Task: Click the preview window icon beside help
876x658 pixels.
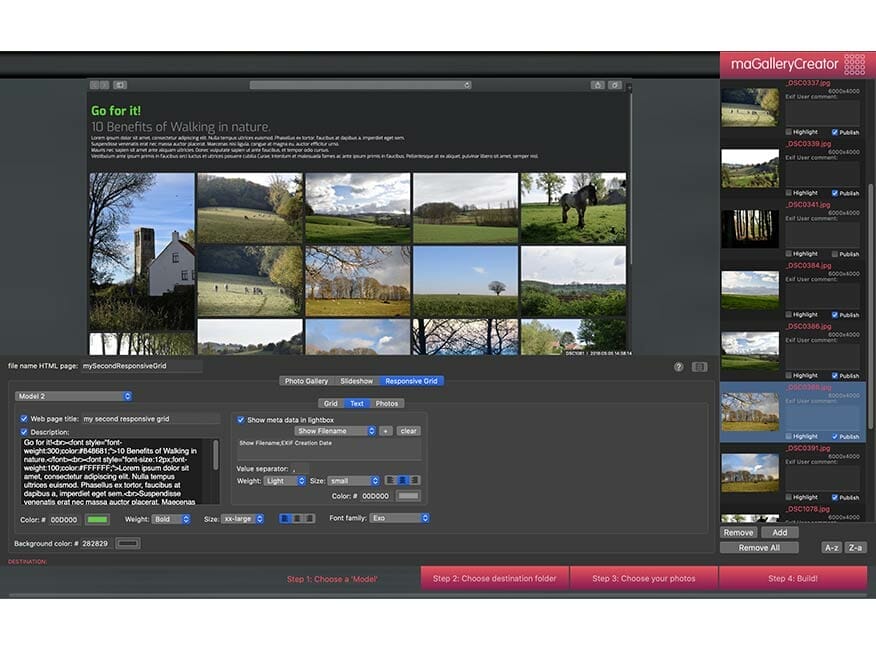Action: (699, 367)
